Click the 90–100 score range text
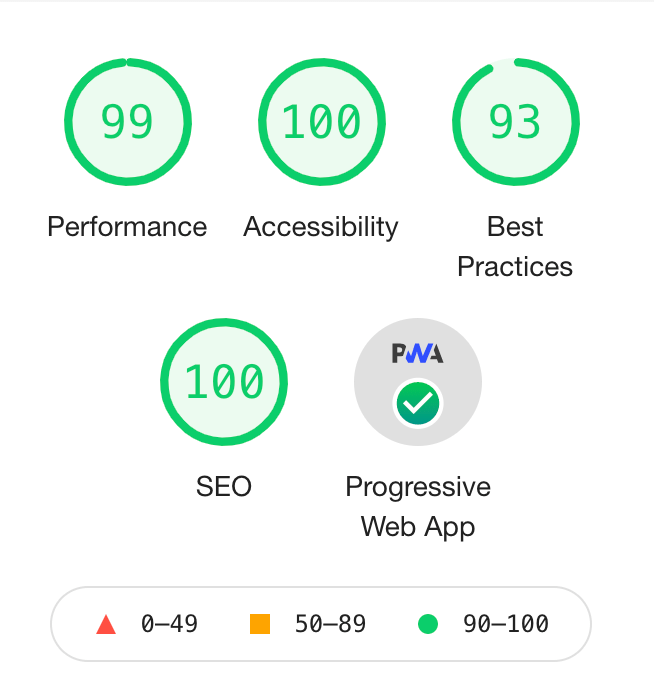Screen dimensions: 654x700 click(x=505, y=625)
